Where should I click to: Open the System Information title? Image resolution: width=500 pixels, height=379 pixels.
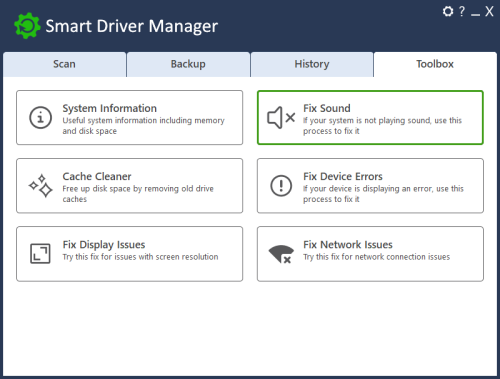click(109, 108)
